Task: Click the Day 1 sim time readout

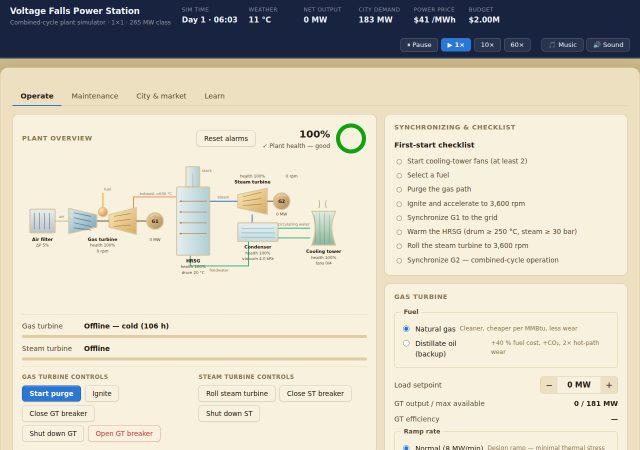Action: click(x=209, y=16)
